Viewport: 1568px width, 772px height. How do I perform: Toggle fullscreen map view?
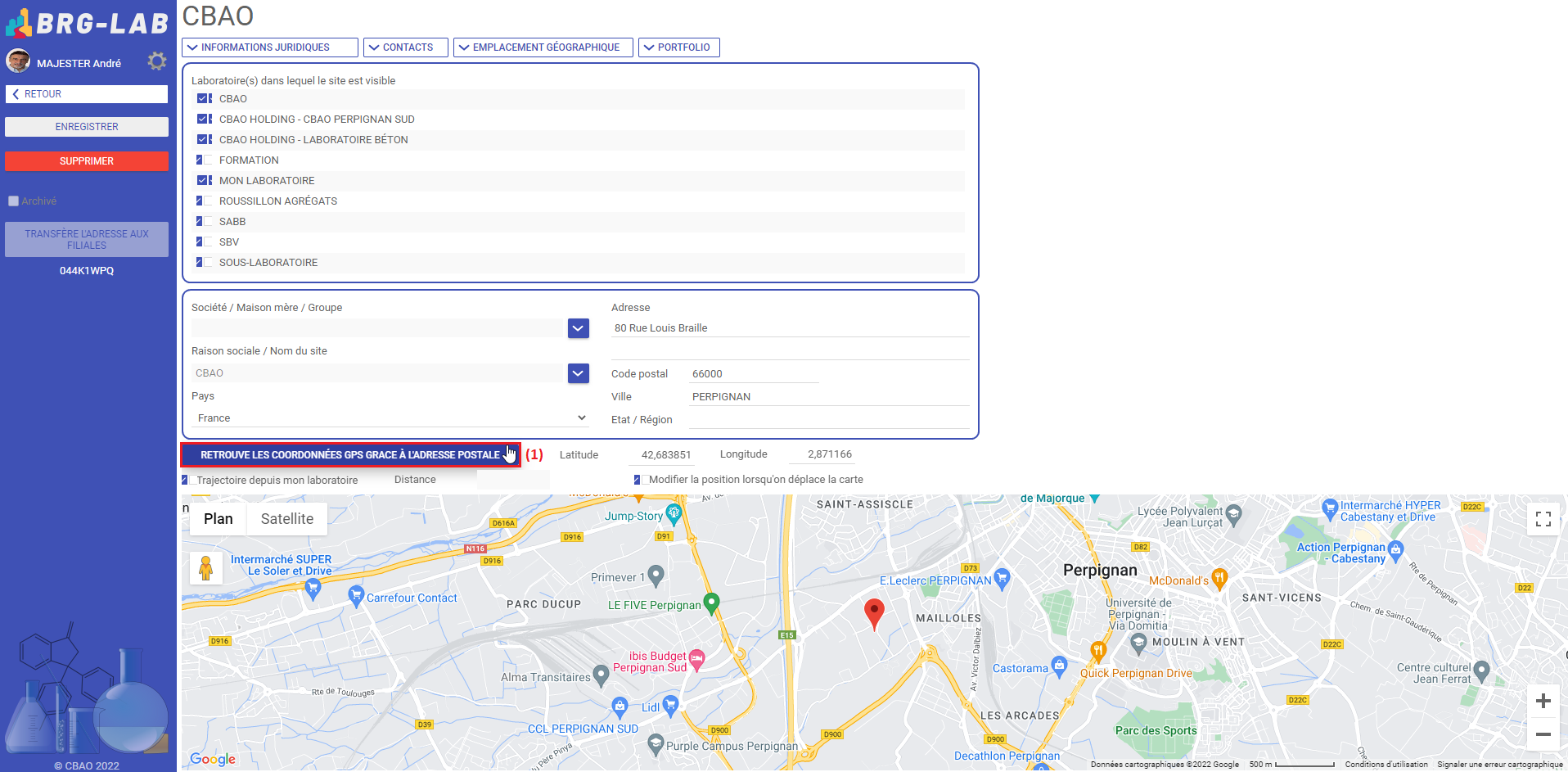tap(1543, 519)
